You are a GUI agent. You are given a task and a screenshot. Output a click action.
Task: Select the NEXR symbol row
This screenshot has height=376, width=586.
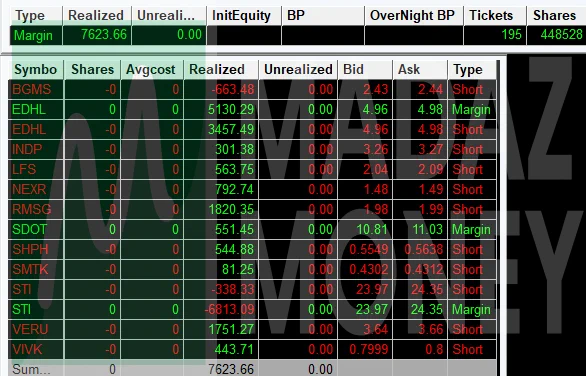click(x=252, y=189)
